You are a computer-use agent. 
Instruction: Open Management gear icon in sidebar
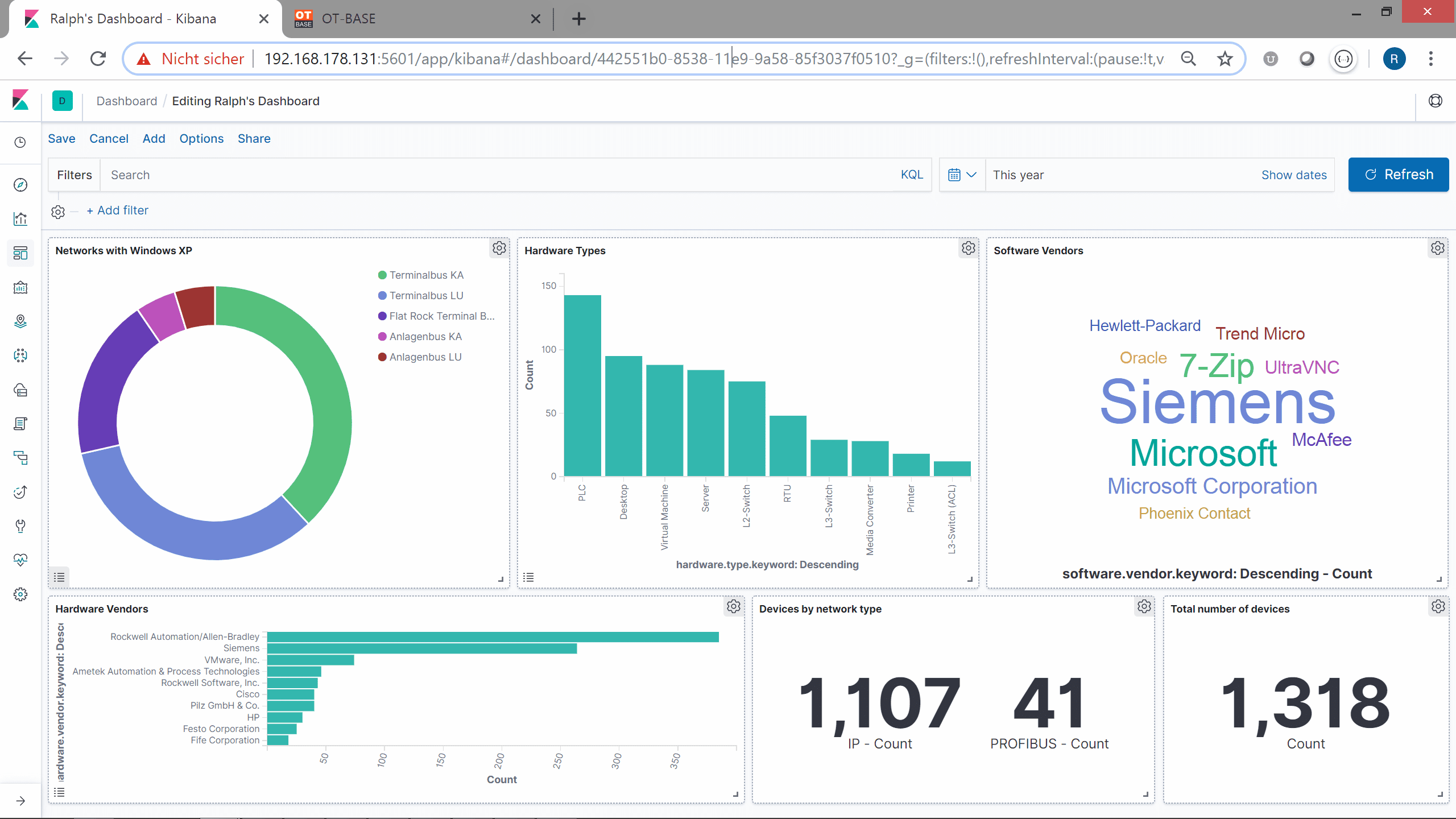(20, 594)
